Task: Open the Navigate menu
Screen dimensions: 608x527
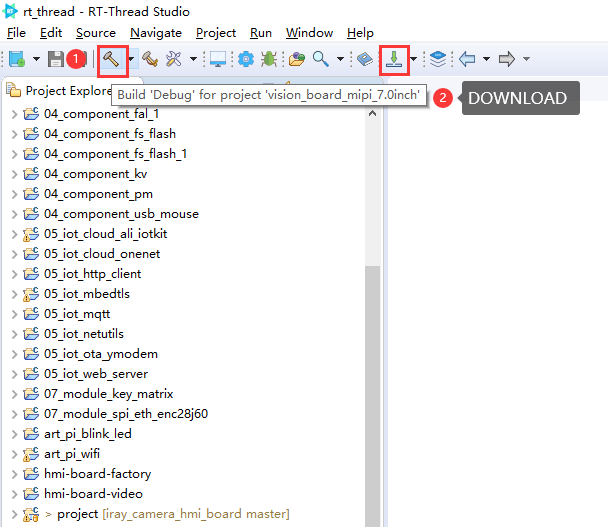Action: [x=156, y=33]
